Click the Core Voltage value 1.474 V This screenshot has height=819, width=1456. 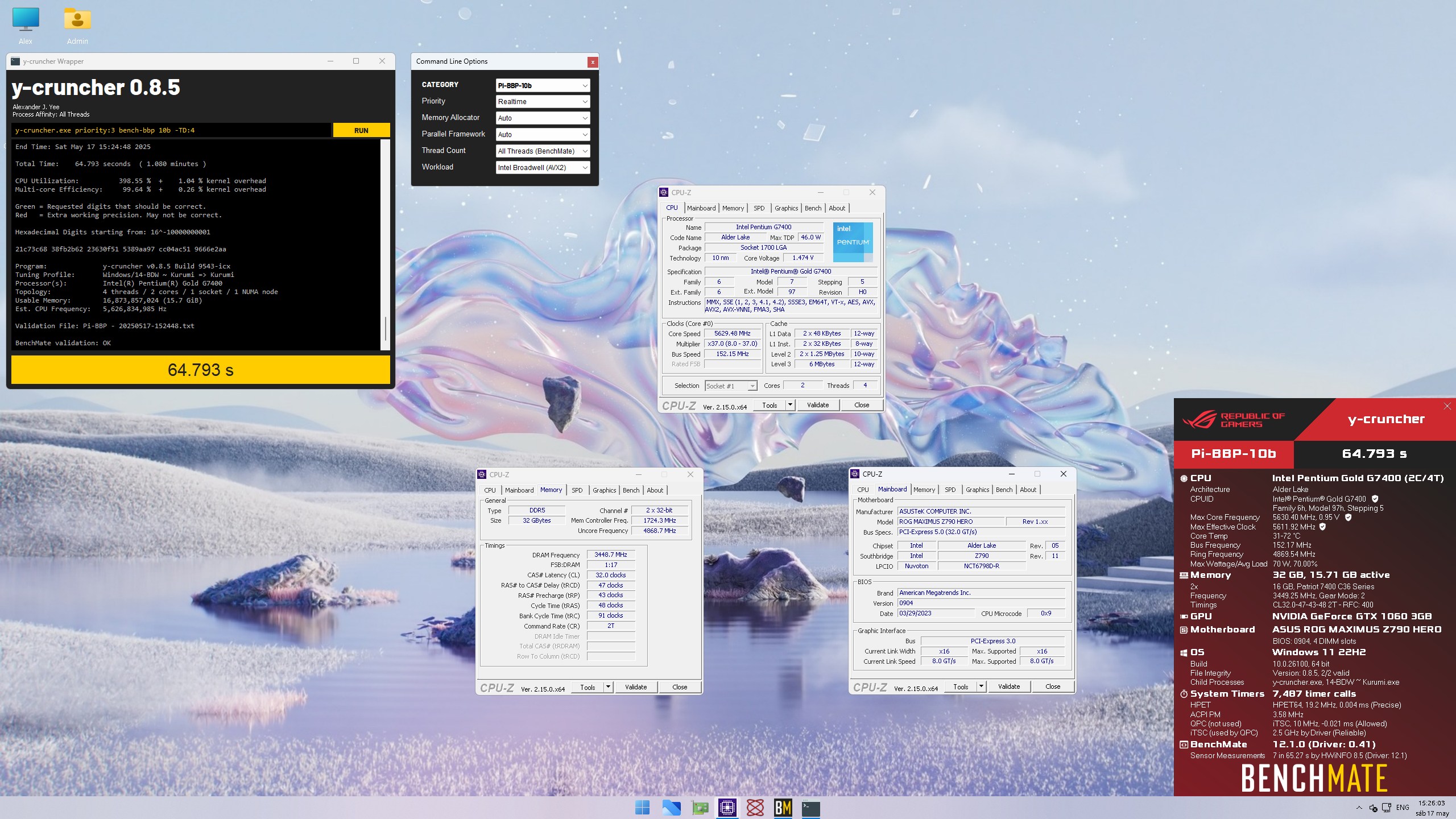tap(803, 258)
